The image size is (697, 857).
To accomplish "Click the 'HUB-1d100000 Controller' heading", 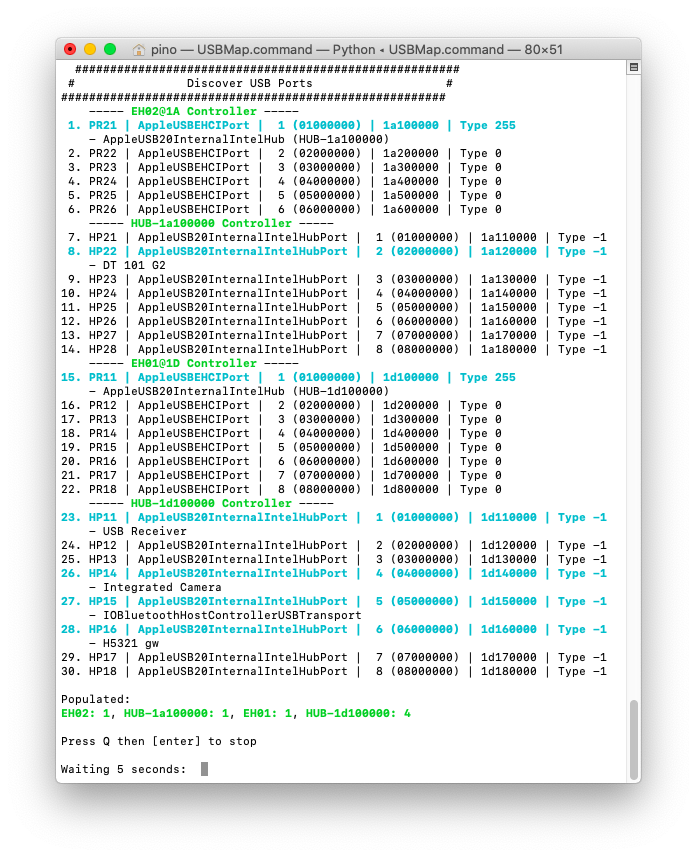I will click(211, 503).
